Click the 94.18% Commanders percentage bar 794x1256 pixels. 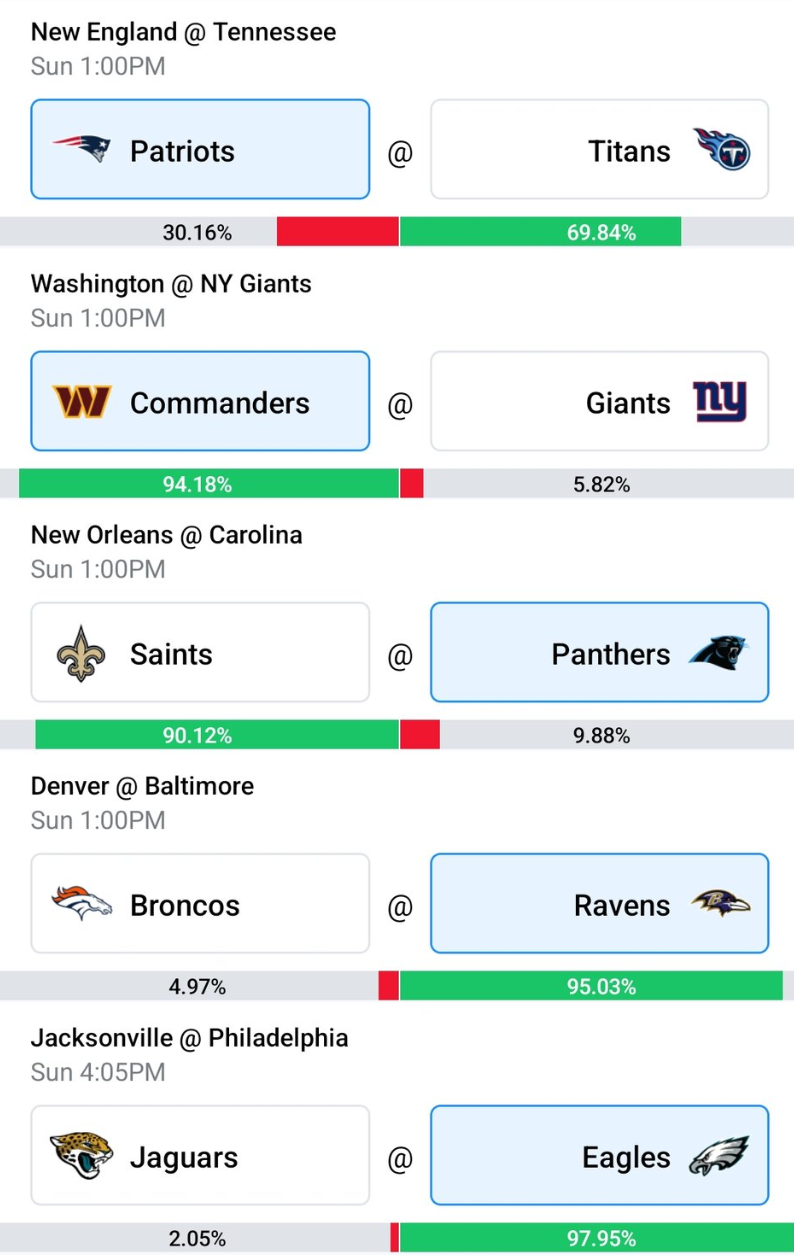point(209,484)
